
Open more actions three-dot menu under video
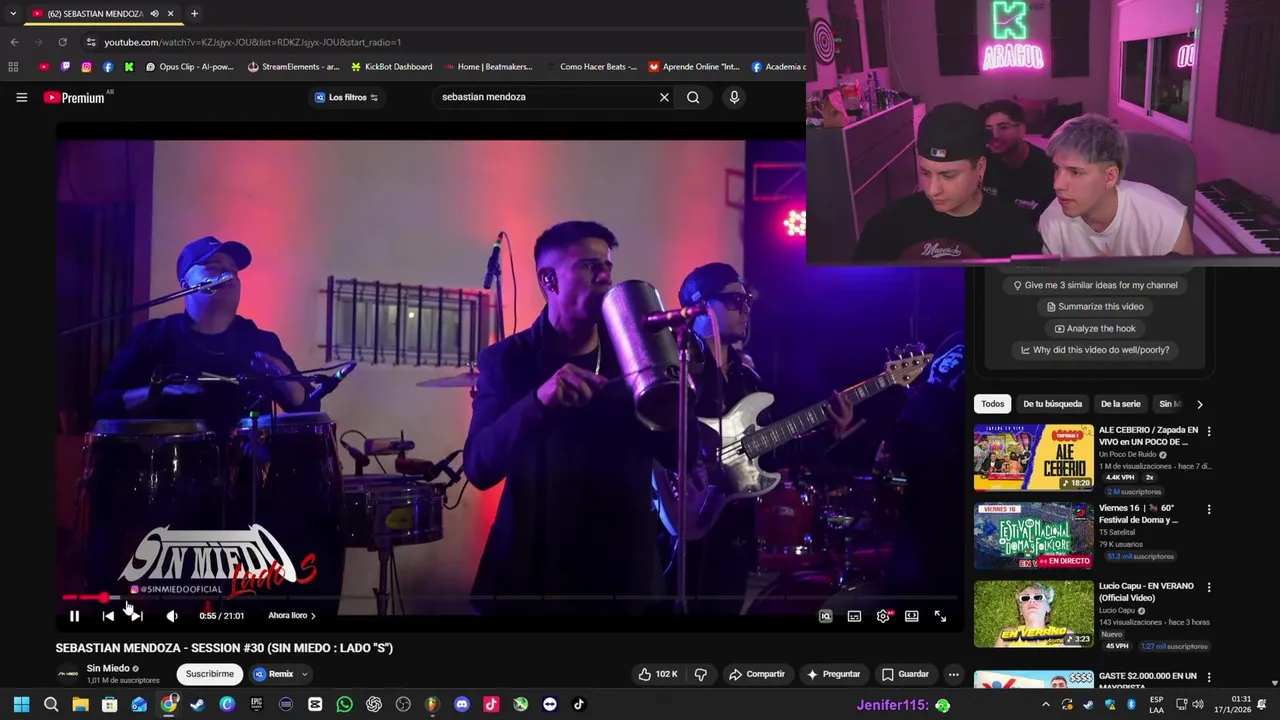coord(953,674)
